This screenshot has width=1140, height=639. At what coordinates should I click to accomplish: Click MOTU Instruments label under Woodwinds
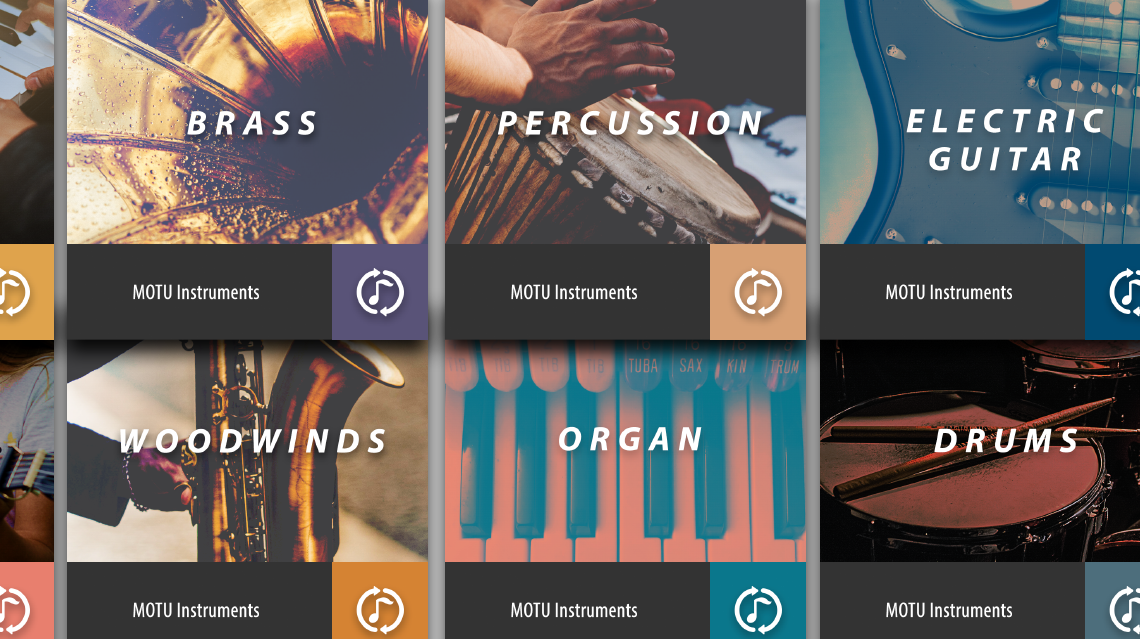click(196, 610)
